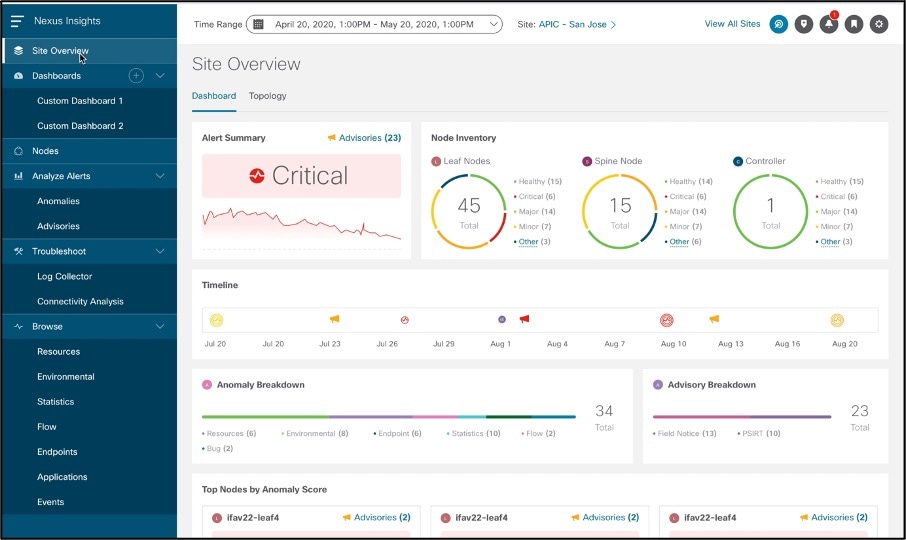Collapse the Dashboards section chevron
Image resolution: width=906 pixels, height=540 pixels.
[x=160, y=76]
